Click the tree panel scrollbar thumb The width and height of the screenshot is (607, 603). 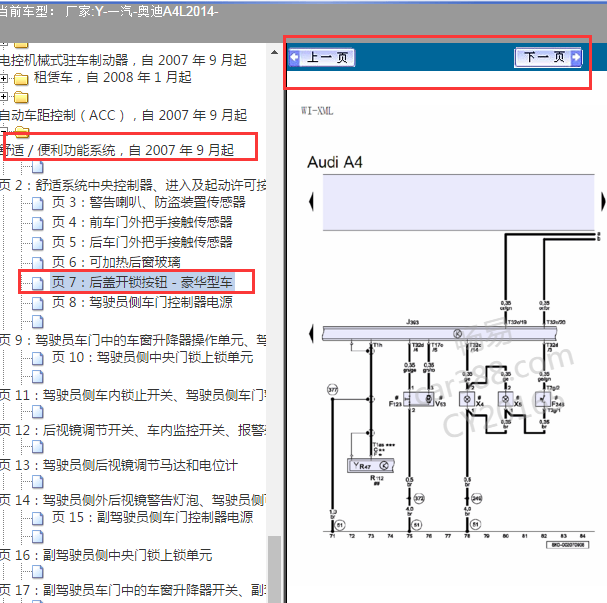pos(274,569)
